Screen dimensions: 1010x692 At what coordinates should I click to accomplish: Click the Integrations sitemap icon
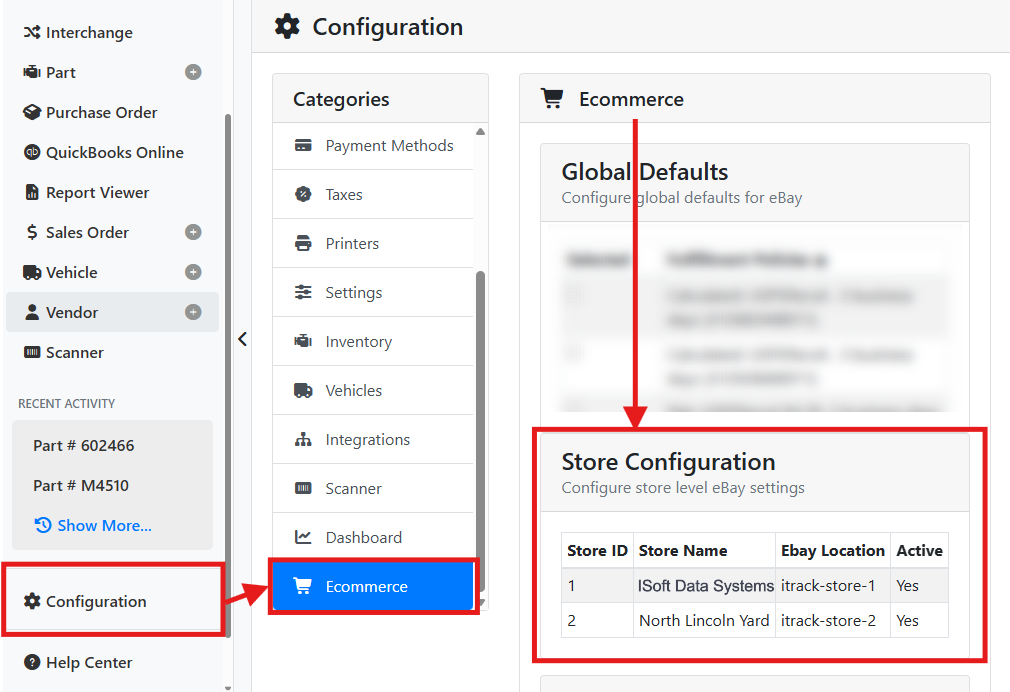[x=303, y=439]
